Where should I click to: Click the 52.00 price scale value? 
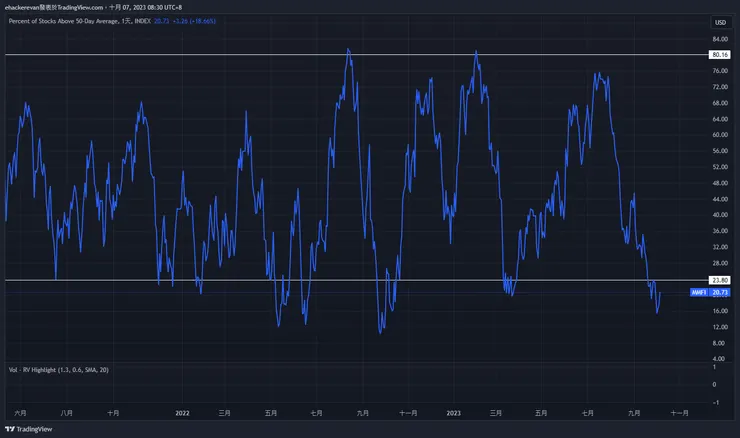click(720, 167)
